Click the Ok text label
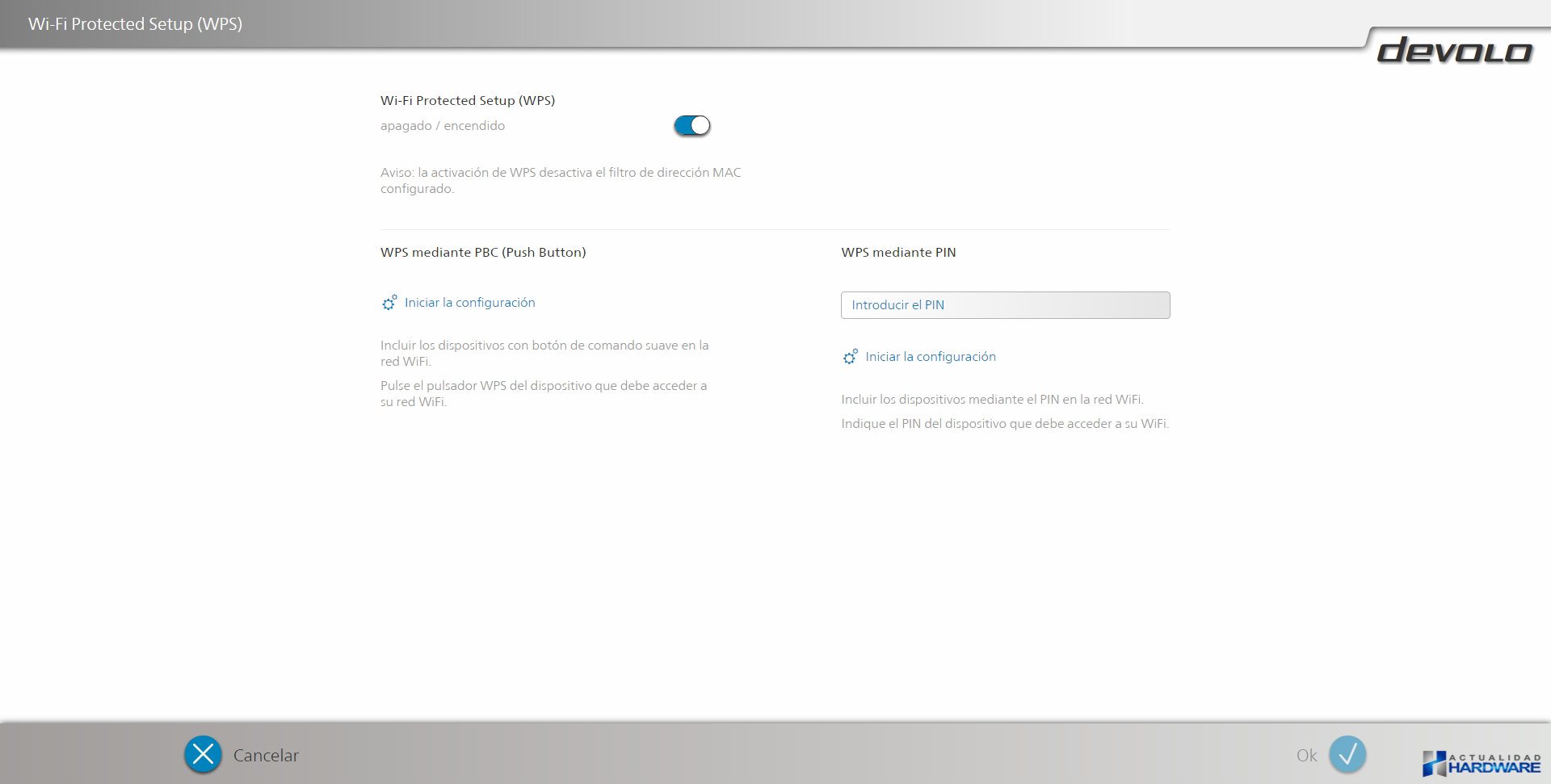Screen dimensions: 1551x784 [1306, 756]
